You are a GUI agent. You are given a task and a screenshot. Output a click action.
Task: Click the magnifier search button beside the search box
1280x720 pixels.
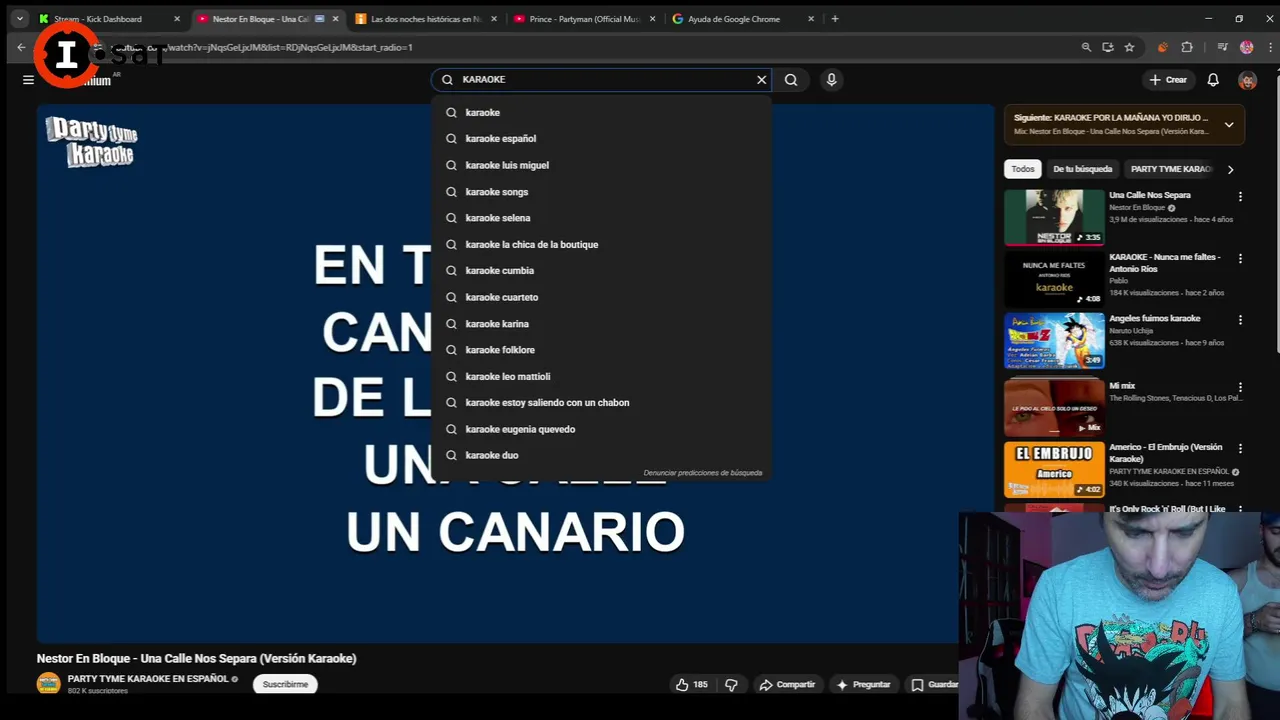791,80
